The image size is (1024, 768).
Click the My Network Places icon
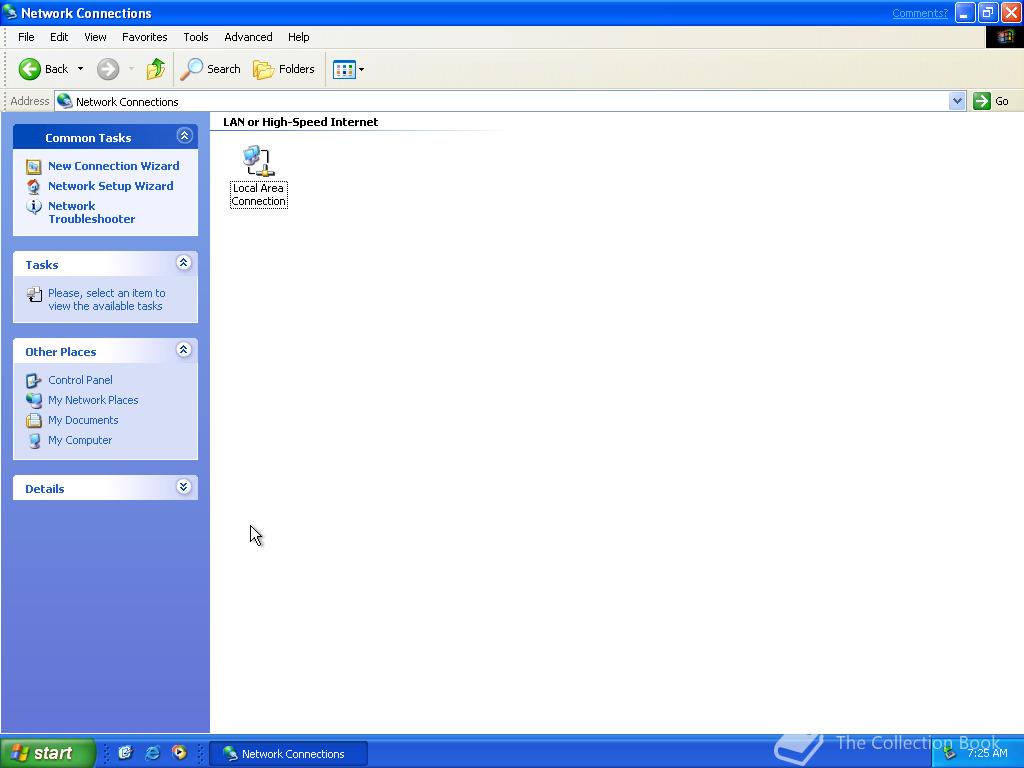coord(33,400)
